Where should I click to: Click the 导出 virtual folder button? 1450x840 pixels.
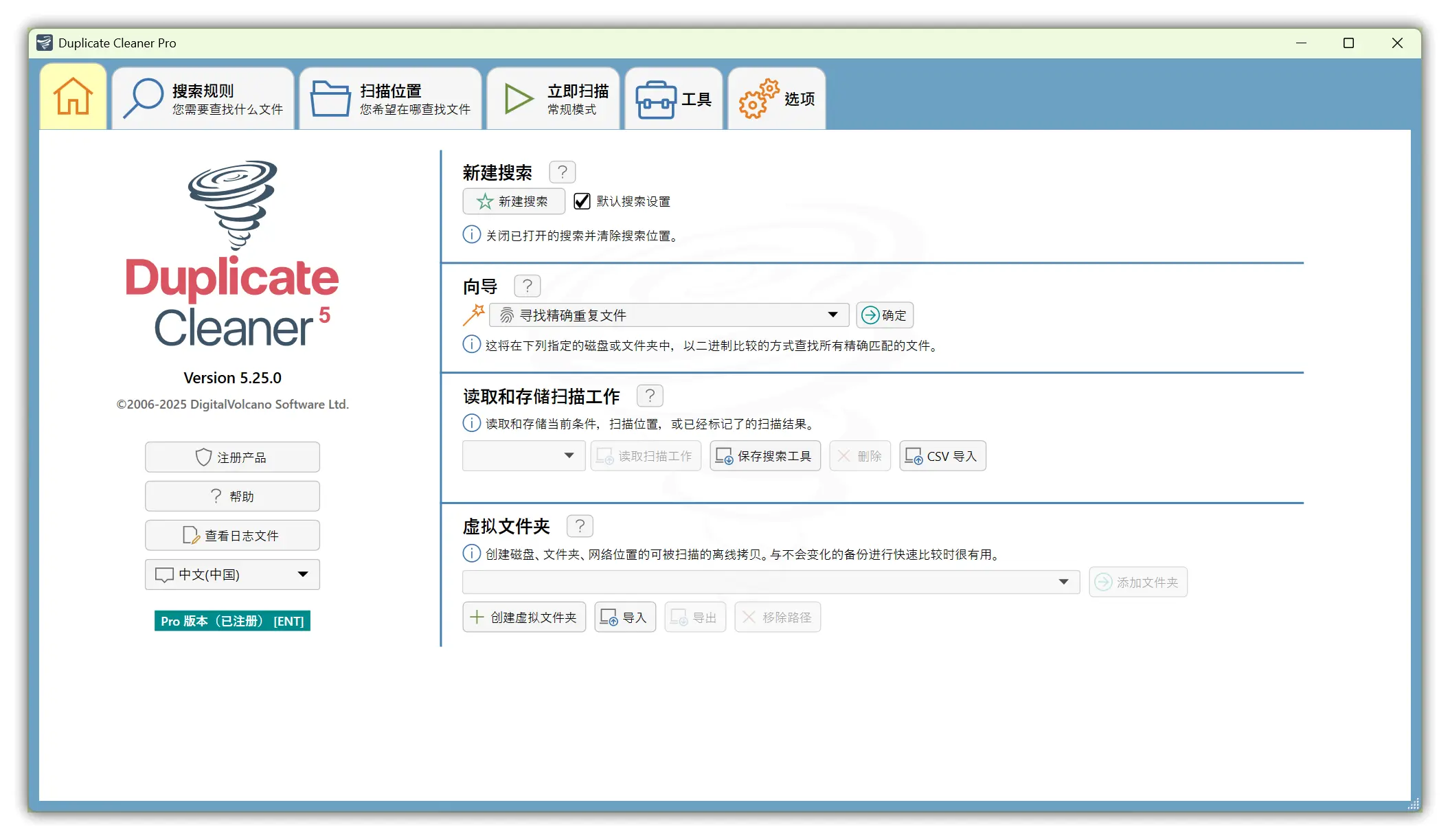tap(695, 617)
